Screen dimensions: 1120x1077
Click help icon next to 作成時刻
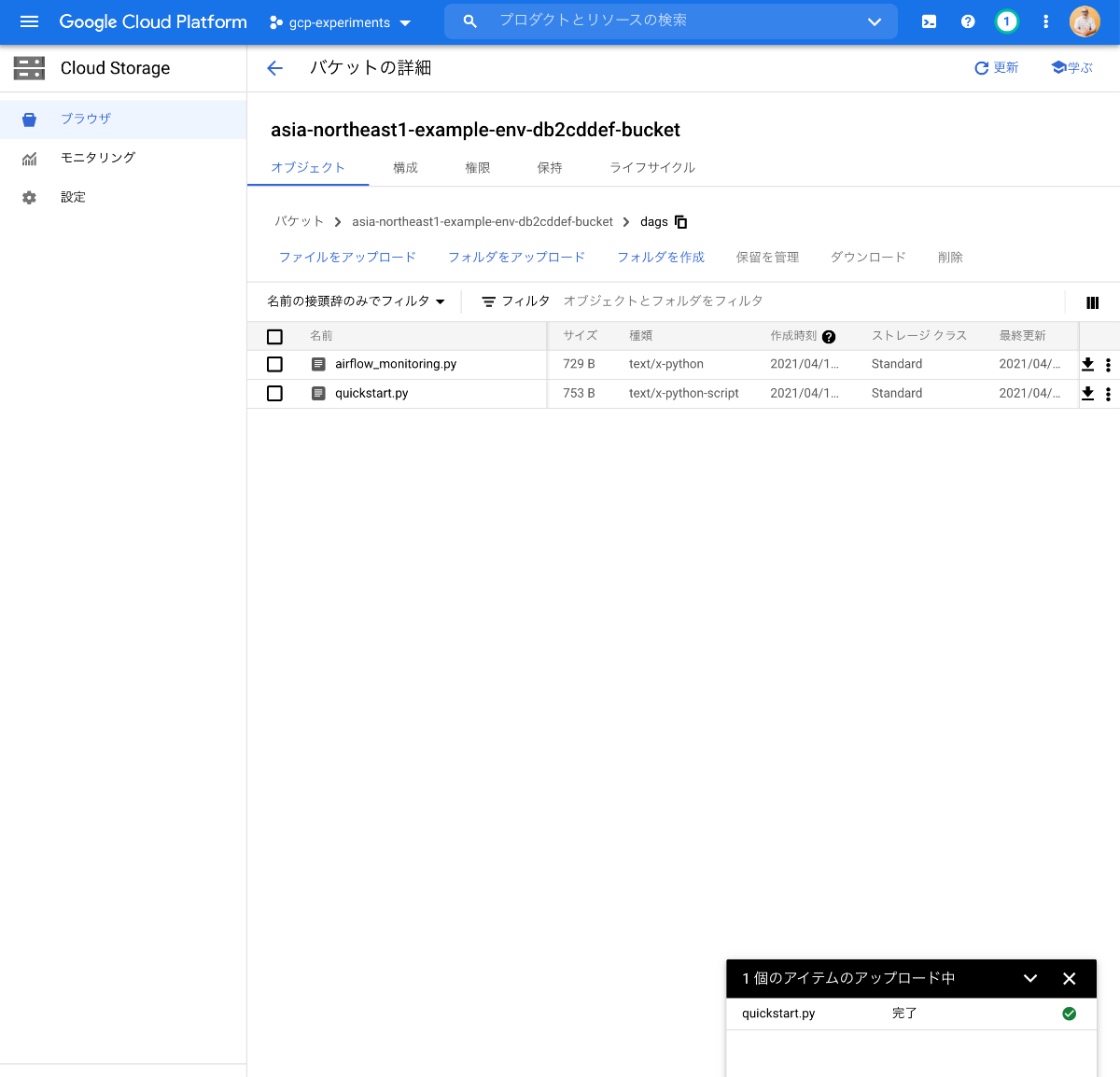pos(829,337)
